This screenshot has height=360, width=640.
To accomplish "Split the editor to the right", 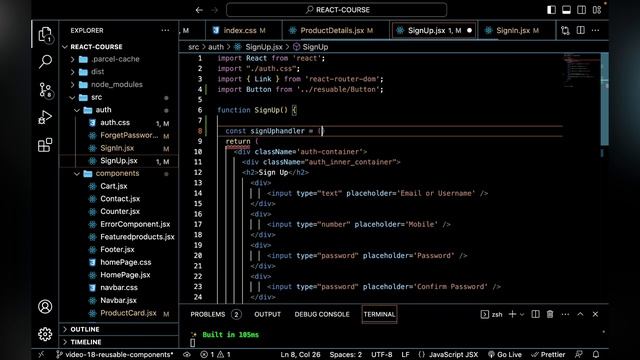I will pos(580,30).
